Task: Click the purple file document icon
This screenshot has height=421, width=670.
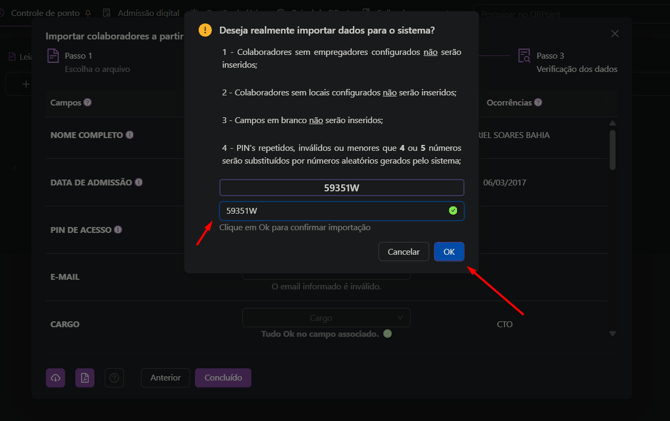Action: [x=85, y=378]
